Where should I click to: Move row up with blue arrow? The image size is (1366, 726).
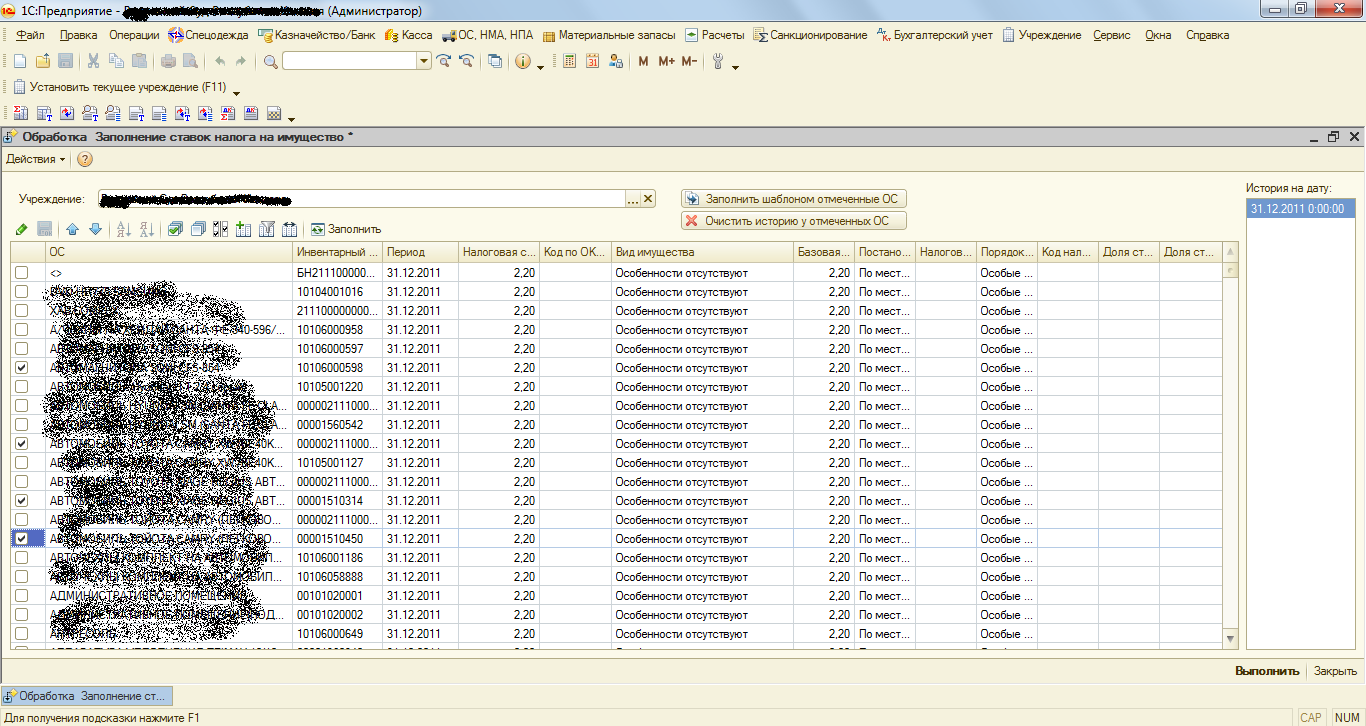pos(73,229)
